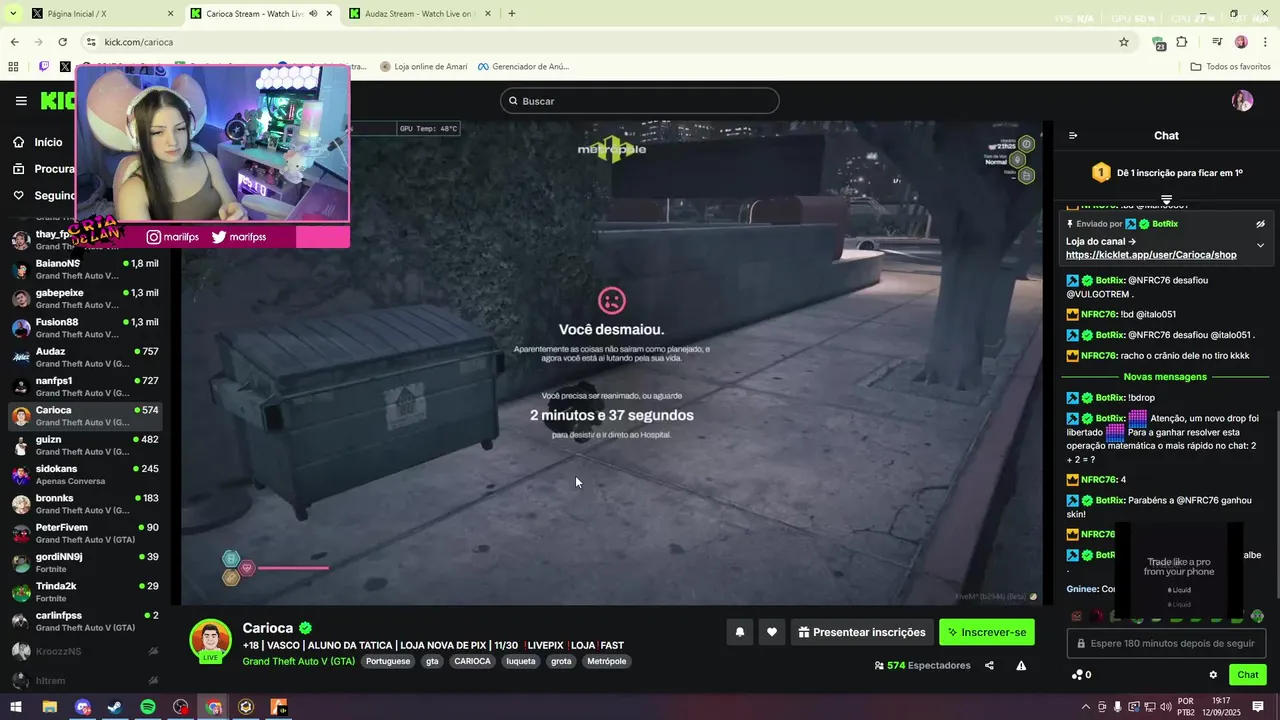Click the Início home icon in sidebar

[19, 142]
